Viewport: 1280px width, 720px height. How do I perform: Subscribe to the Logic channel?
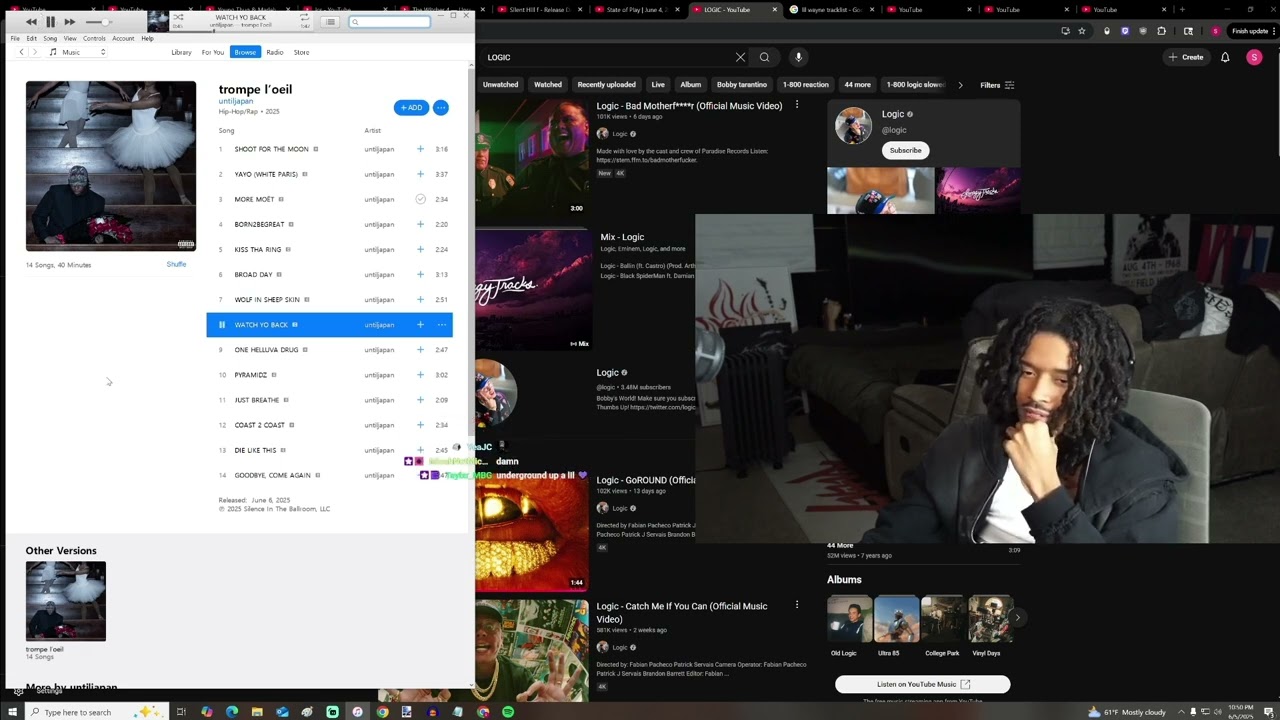[905, 150]
